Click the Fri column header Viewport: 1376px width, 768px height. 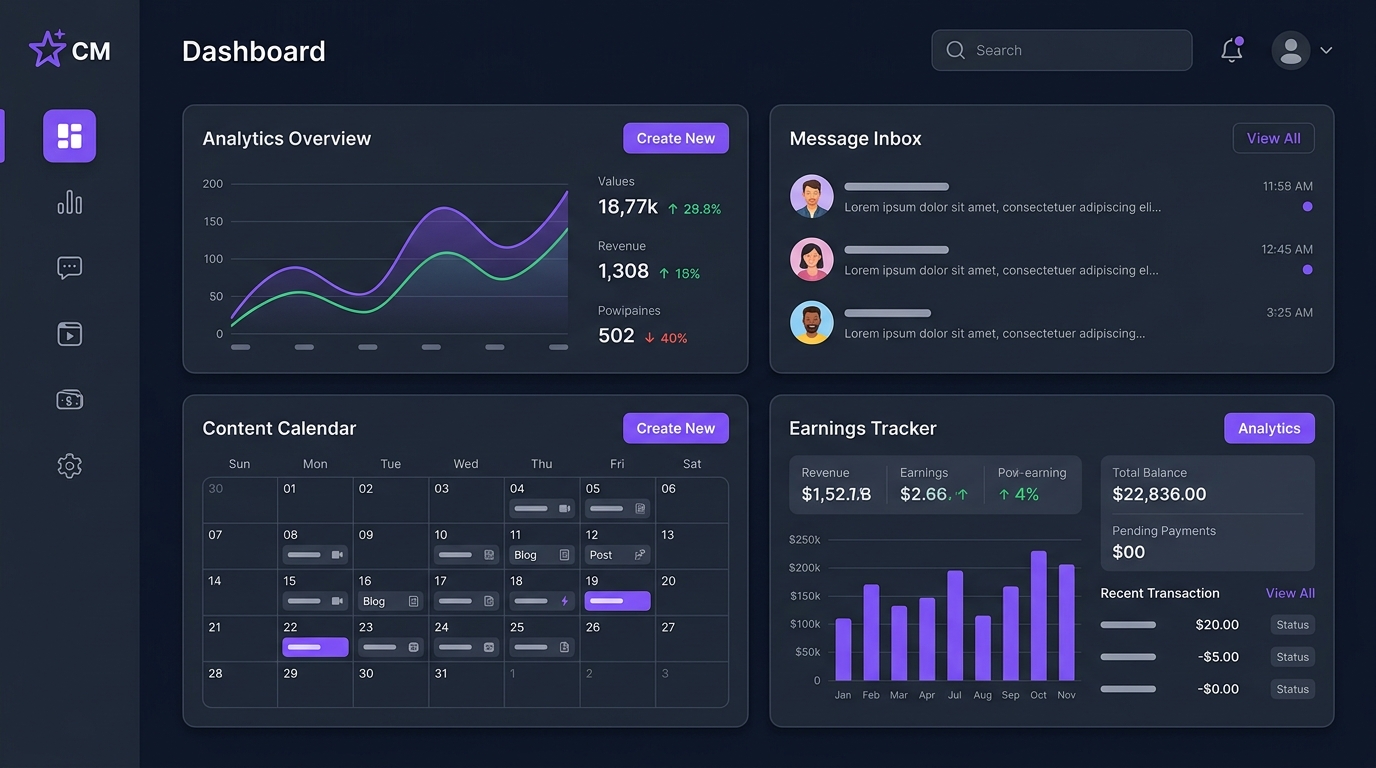point(617,464)
